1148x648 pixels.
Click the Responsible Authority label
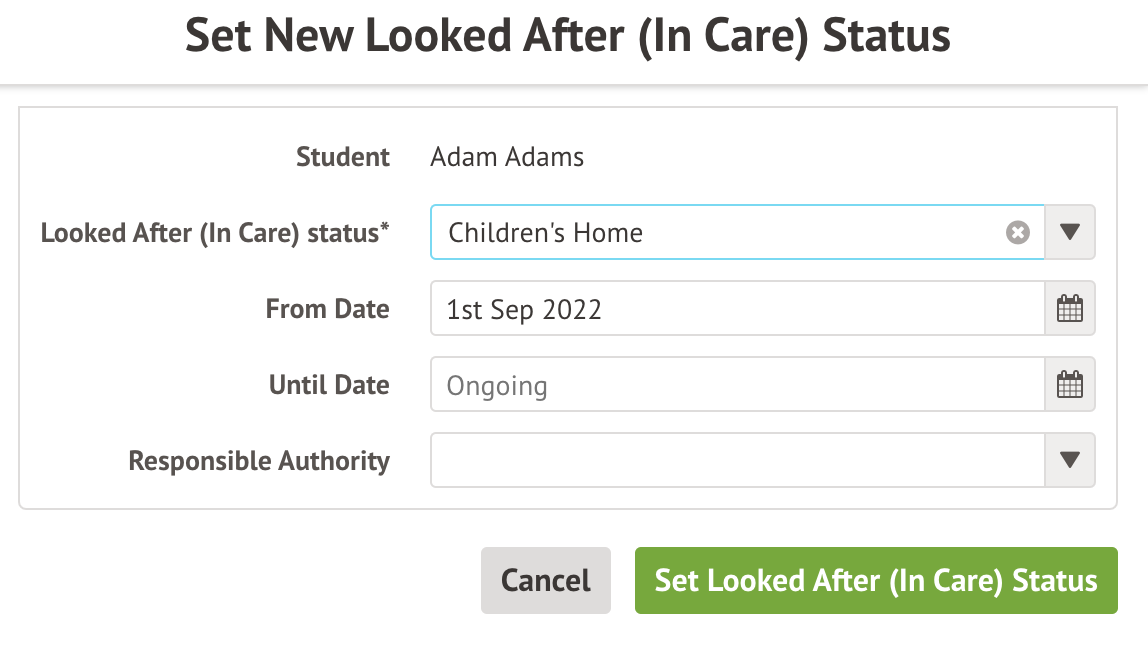pyautogui.click(x=259, y=461)
